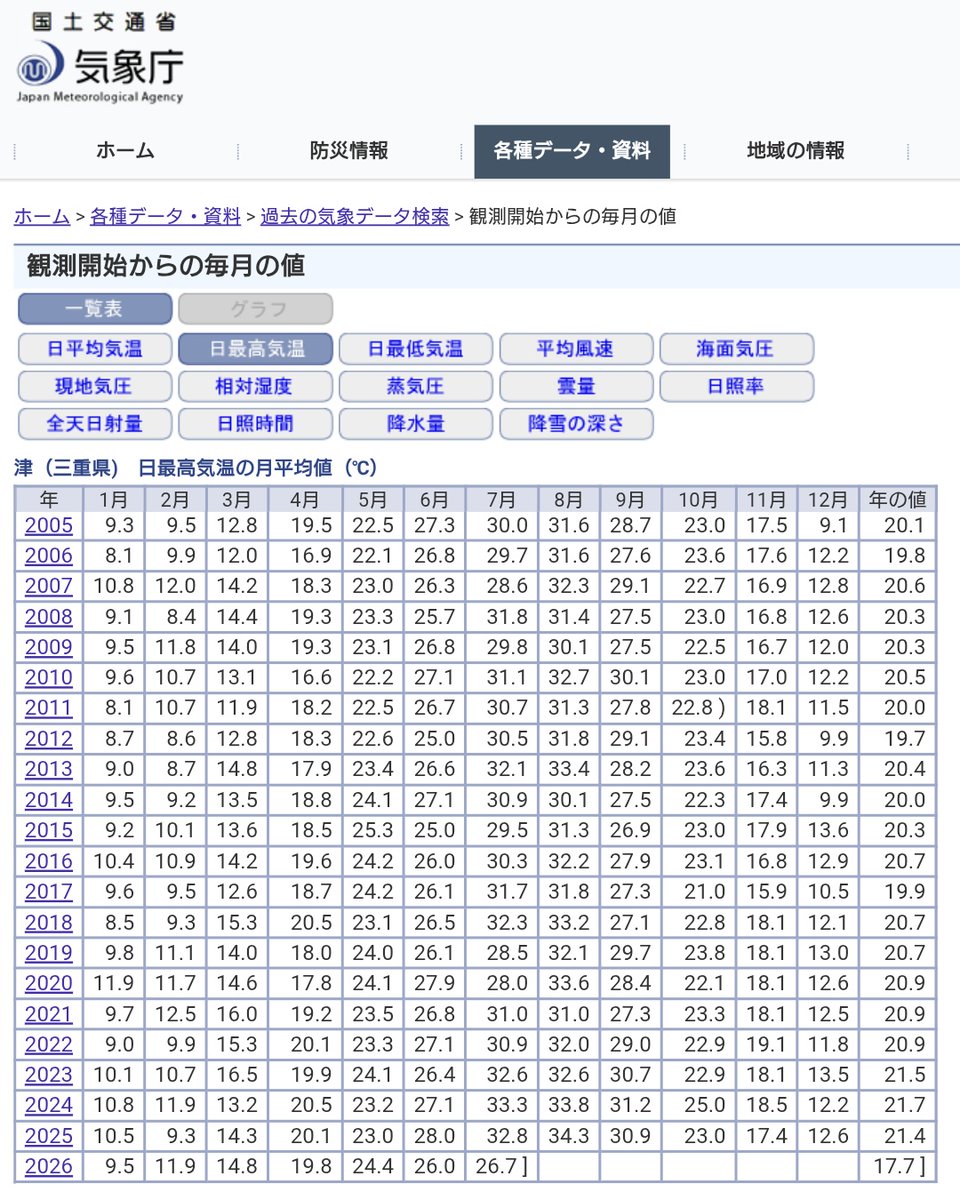Open the ホーム navigation tab
The image size is (960, 1200).
click(x=126, y=151)
